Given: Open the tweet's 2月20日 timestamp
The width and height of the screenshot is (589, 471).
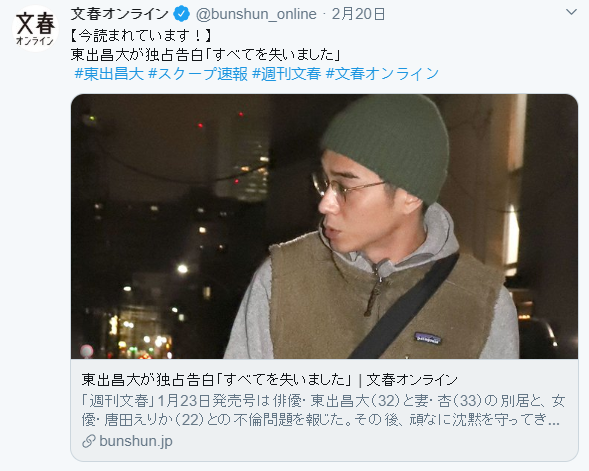Looking at the screenshot, I should pos(358,14).
